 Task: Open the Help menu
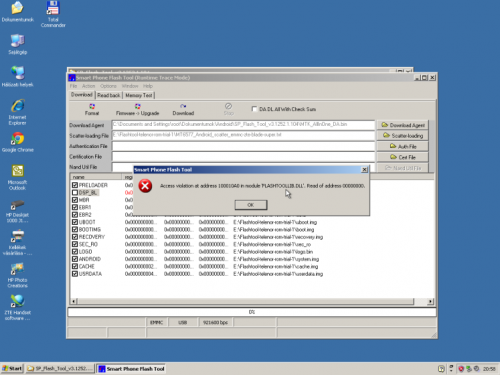(x=148, y=86)
